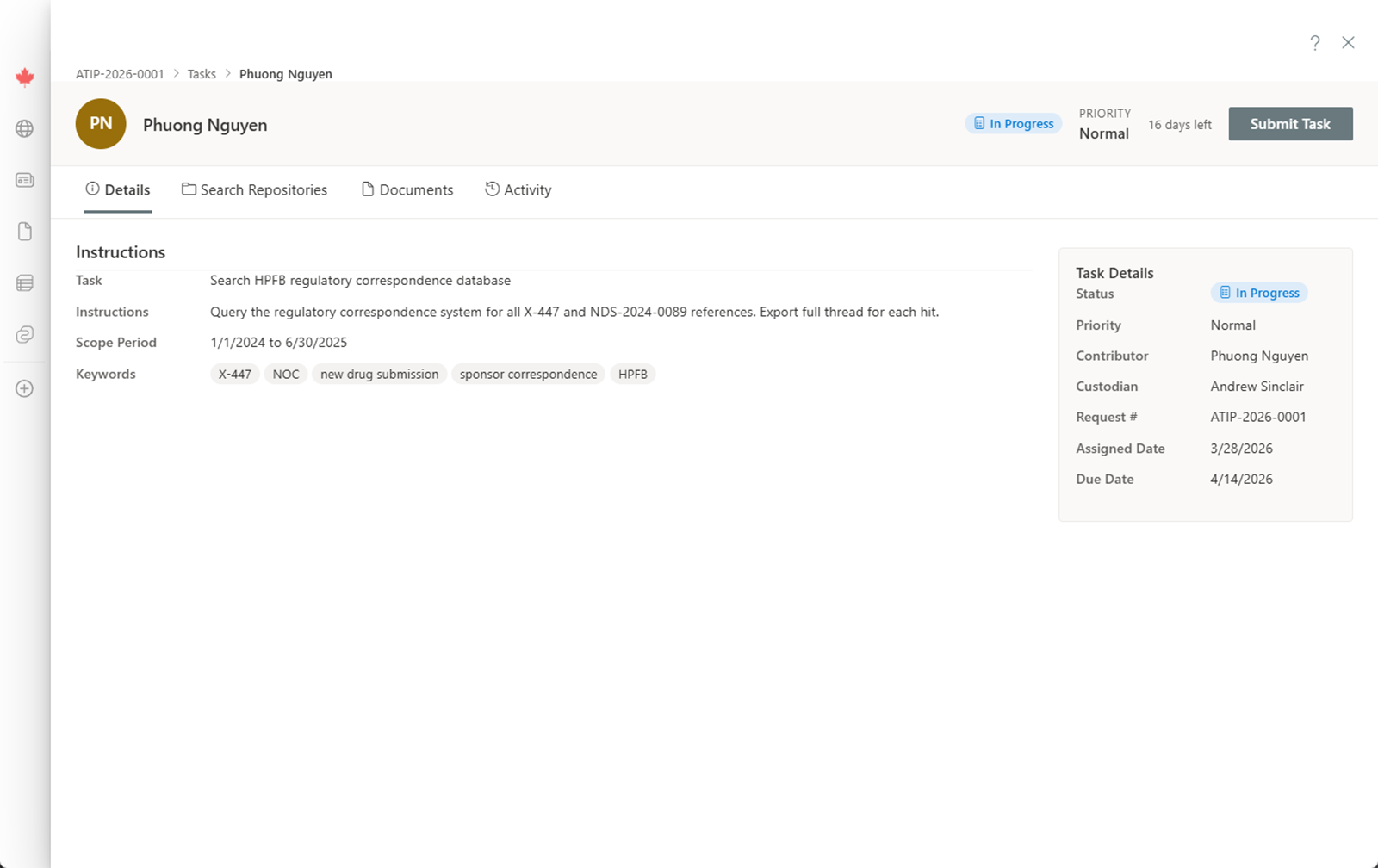Switch to the Search Repositories tab

click(255, 190)
